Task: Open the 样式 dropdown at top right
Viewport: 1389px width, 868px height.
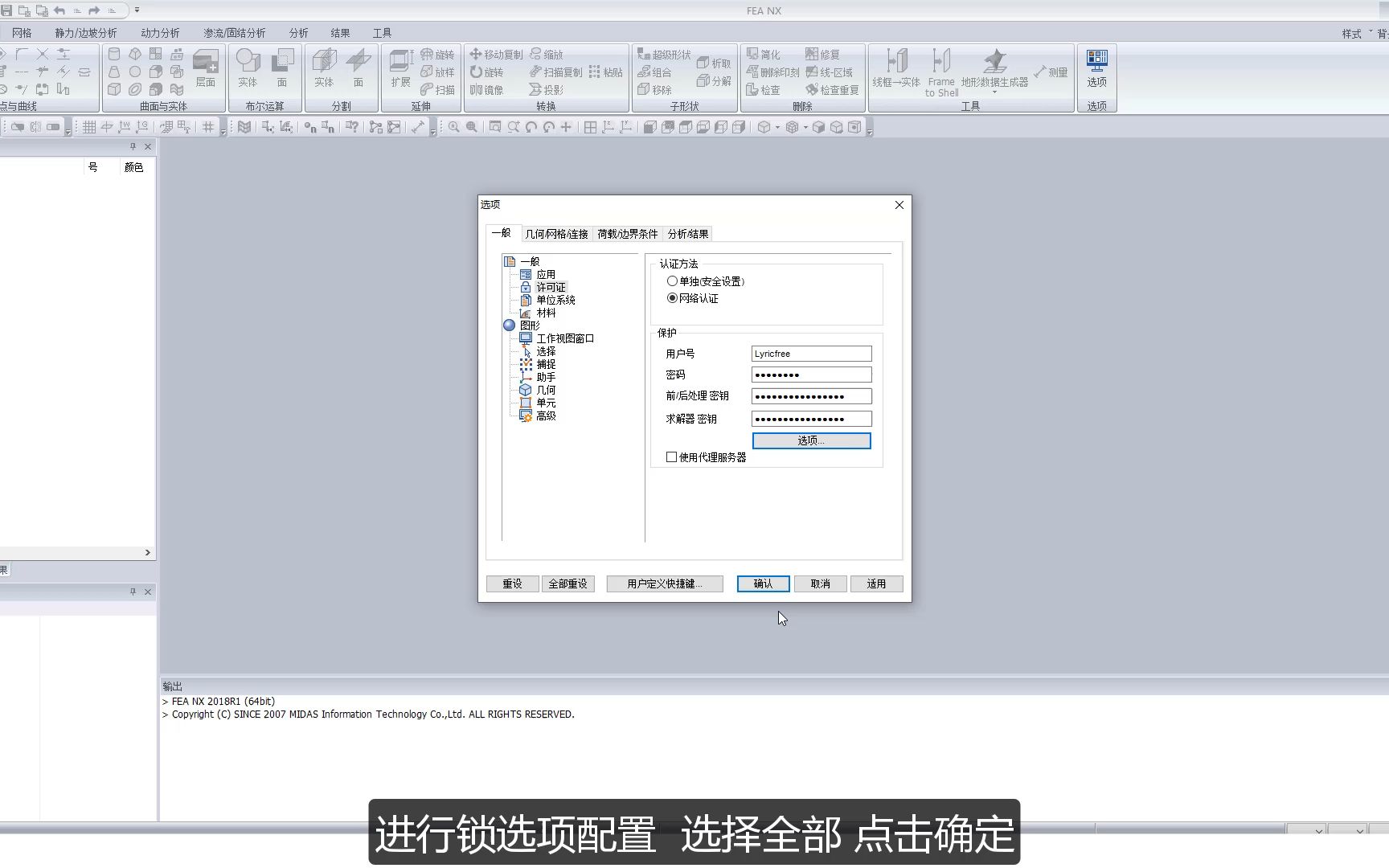Action: coord(1360,33)
